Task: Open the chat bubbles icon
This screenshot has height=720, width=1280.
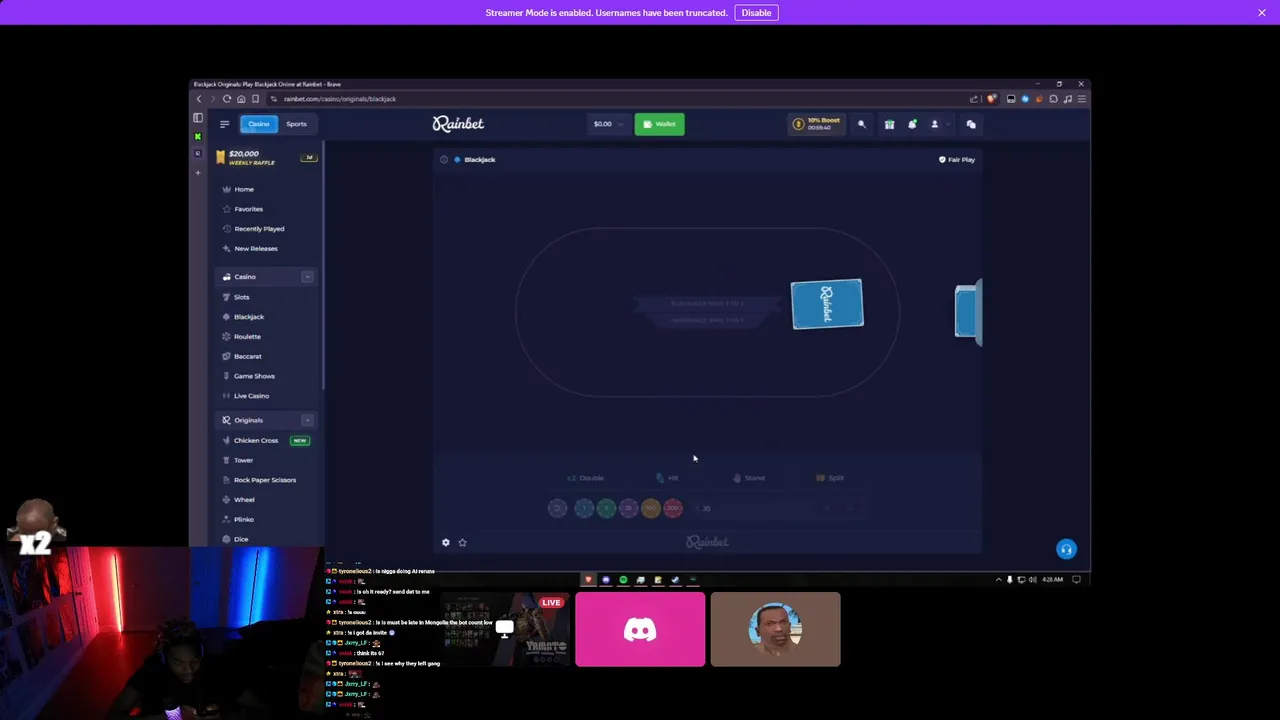Action: (x=971, y=124)
